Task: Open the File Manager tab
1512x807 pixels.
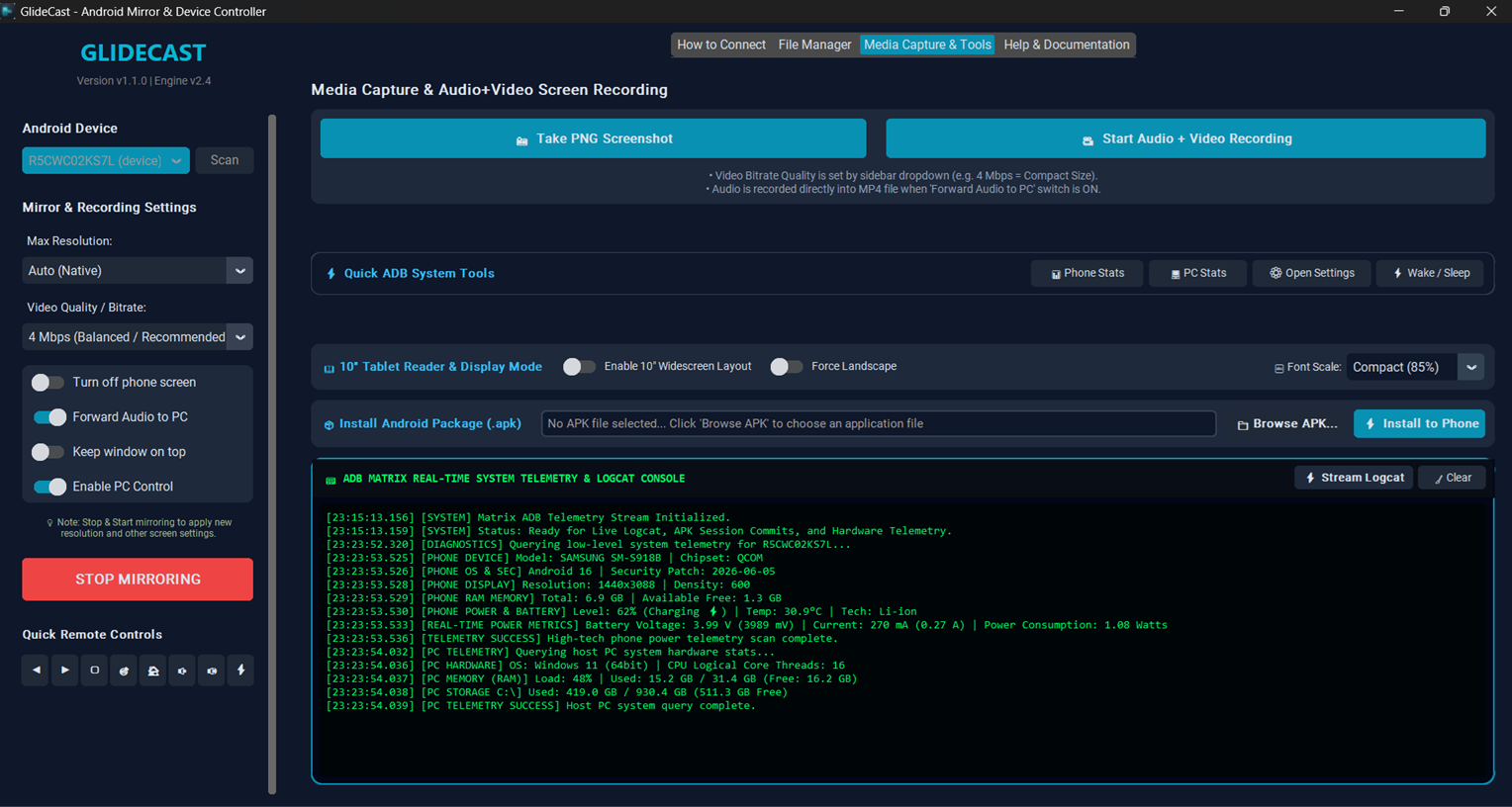Action: pyautogui.click(x=814, y=45)
